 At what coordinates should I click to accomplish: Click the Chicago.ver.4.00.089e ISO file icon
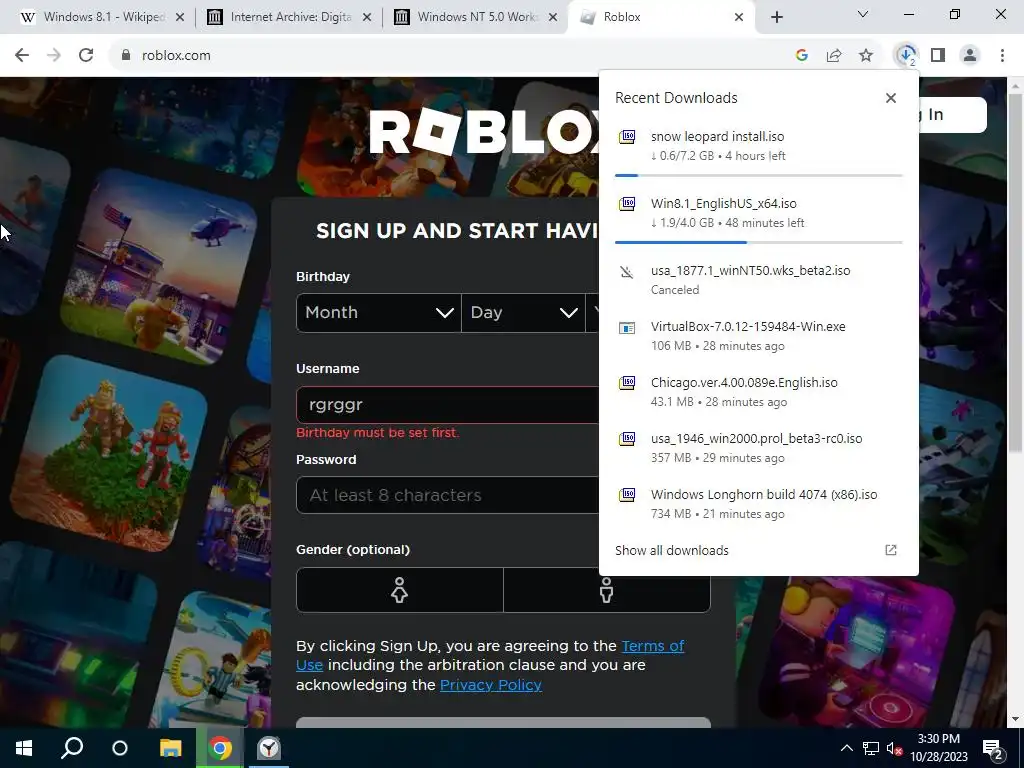(x=627, y=383)
